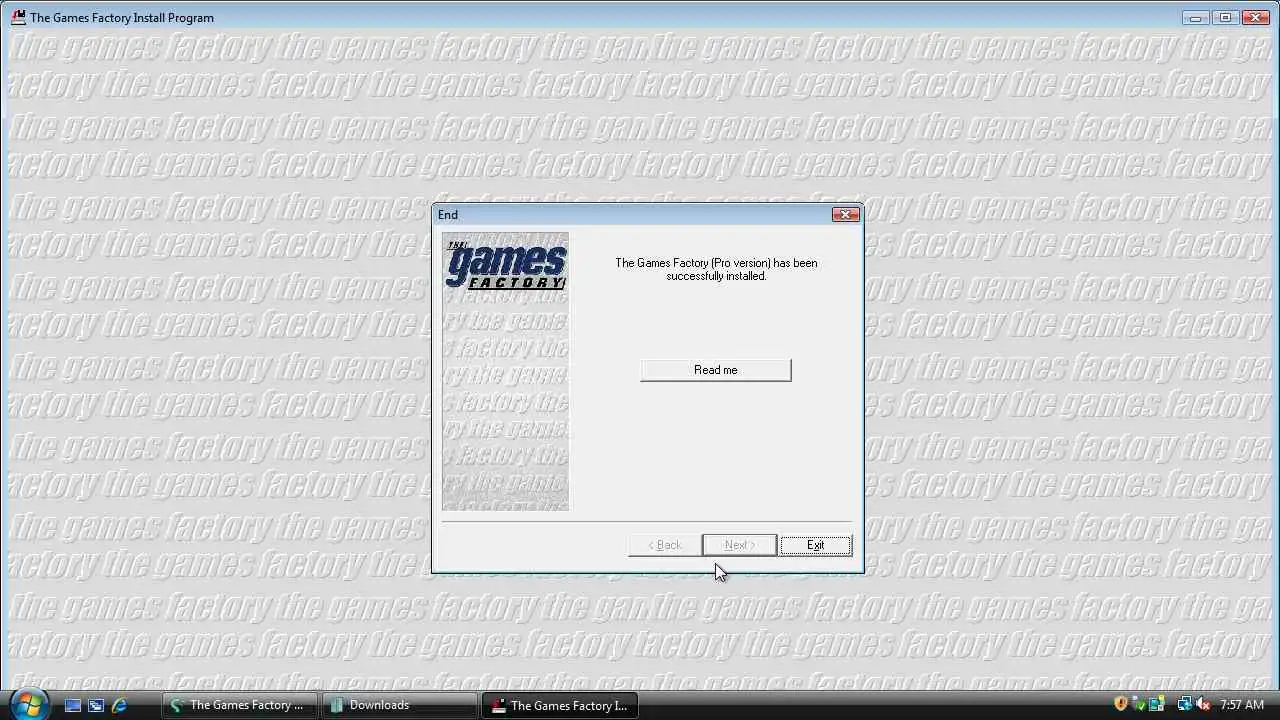Click Exit to finish the installer
Image resolution: width=1280 pixels, height=720 pixels.
click(x=815, y=545)
